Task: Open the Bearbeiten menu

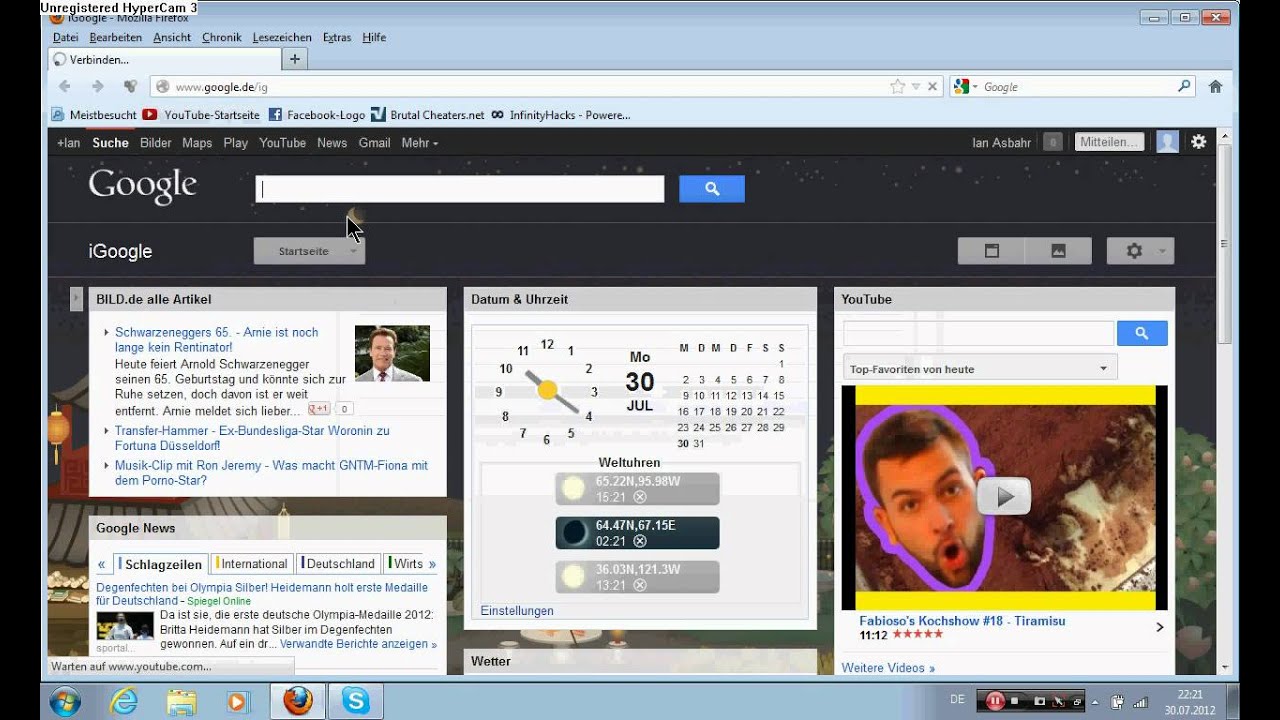Action: [115, 37]
